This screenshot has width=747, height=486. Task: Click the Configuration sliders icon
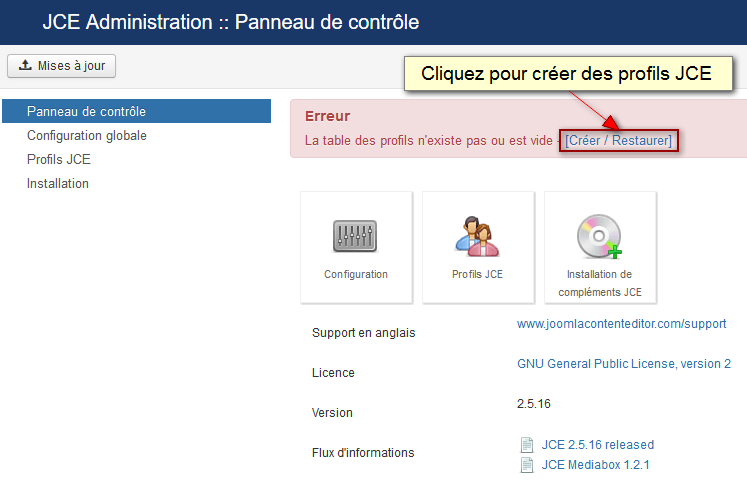(x=355, y=236)
